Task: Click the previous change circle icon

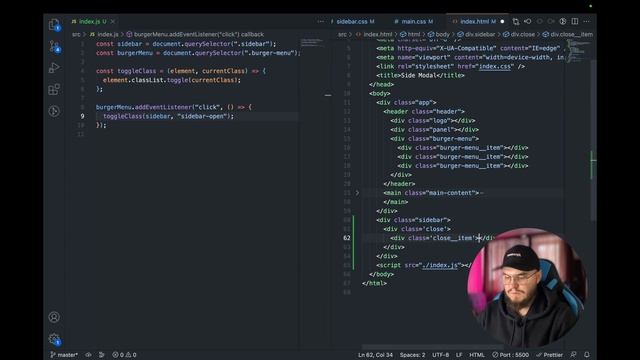Action: pos(540,21)
